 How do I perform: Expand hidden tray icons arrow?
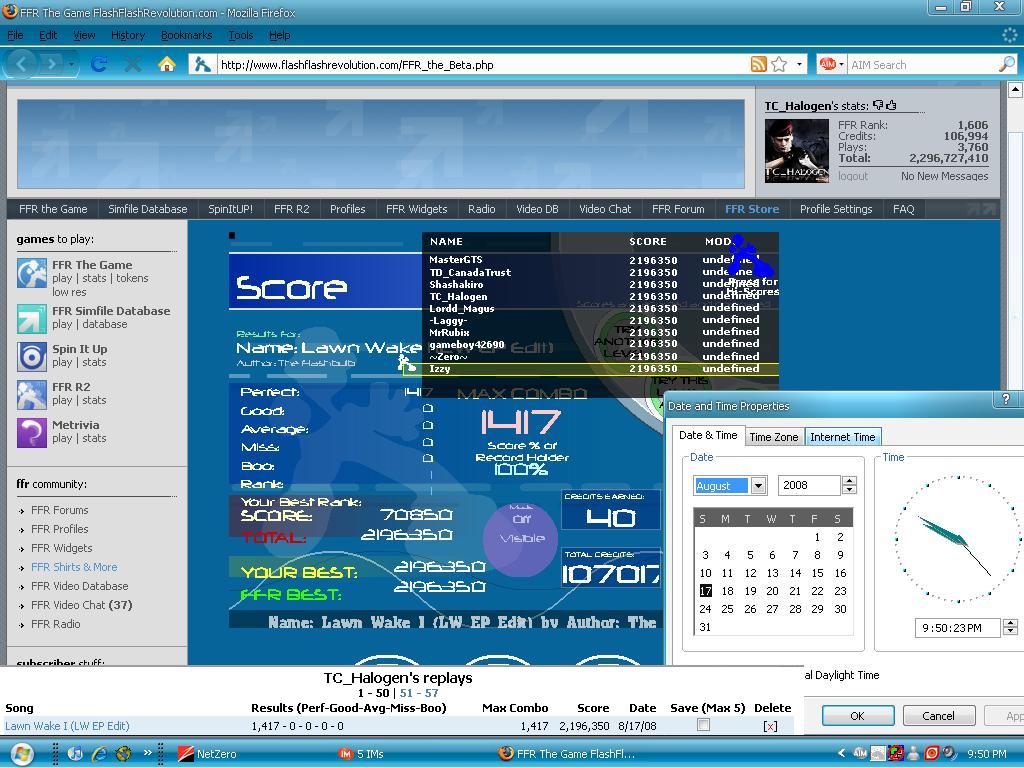[842, 753]
